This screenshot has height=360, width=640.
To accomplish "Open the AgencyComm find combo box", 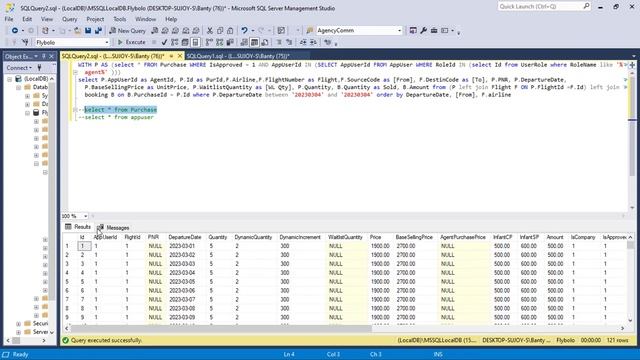I will tap(359, 31).
